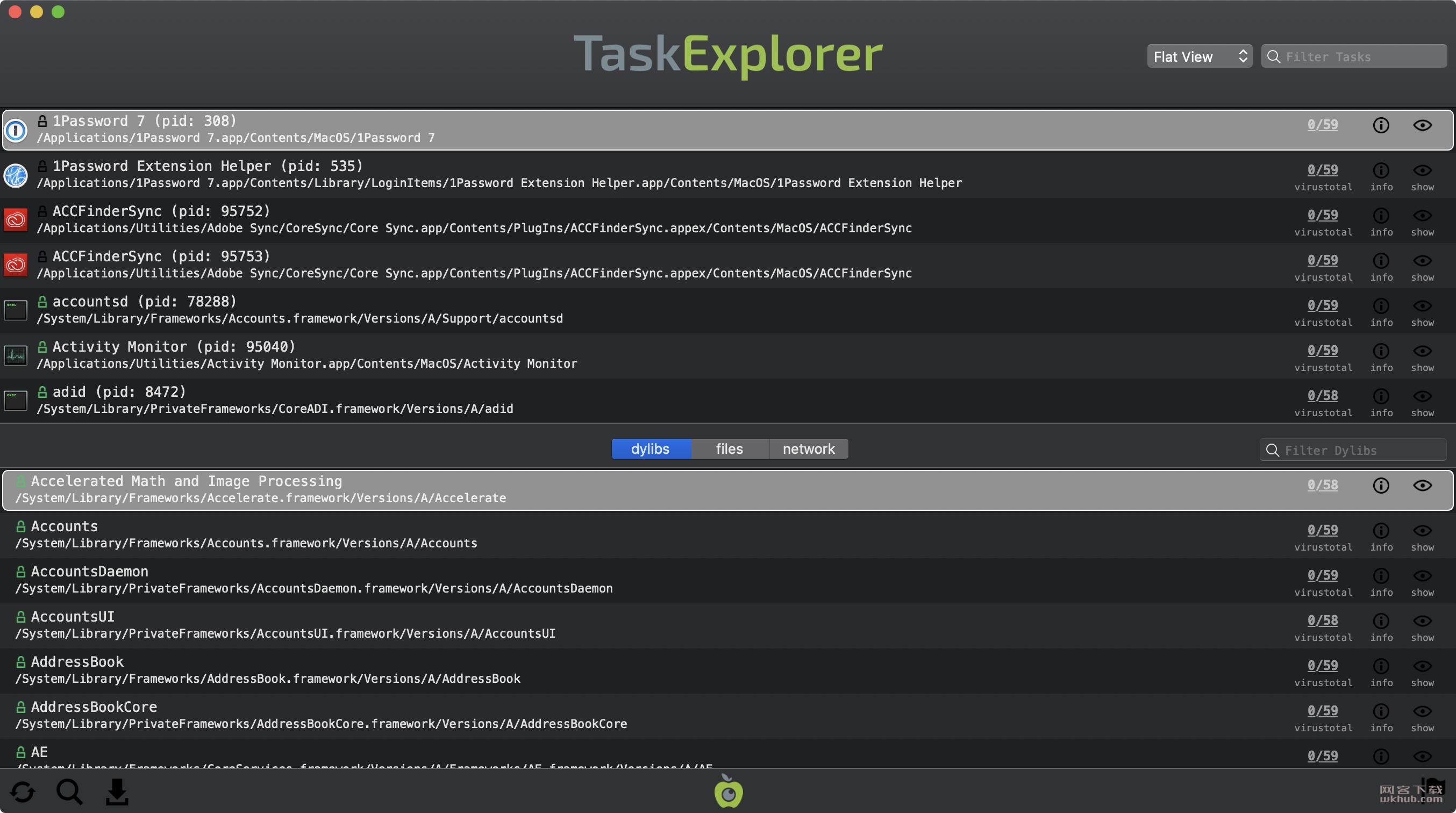Open info for ACCFinderSync pid 95753
1456x813 pixels.
(1381, 261)
